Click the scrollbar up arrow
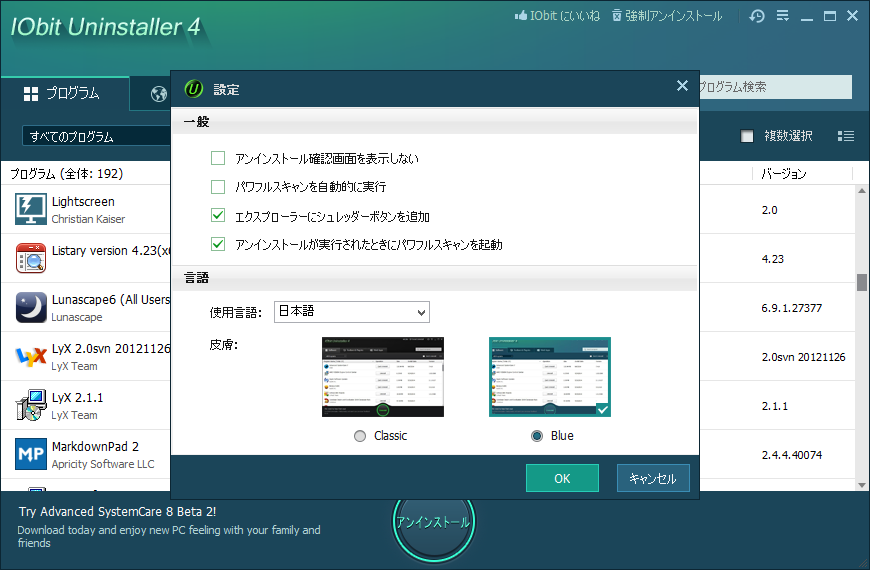Viewport: 870px width, 570px height. click(861, 191)
